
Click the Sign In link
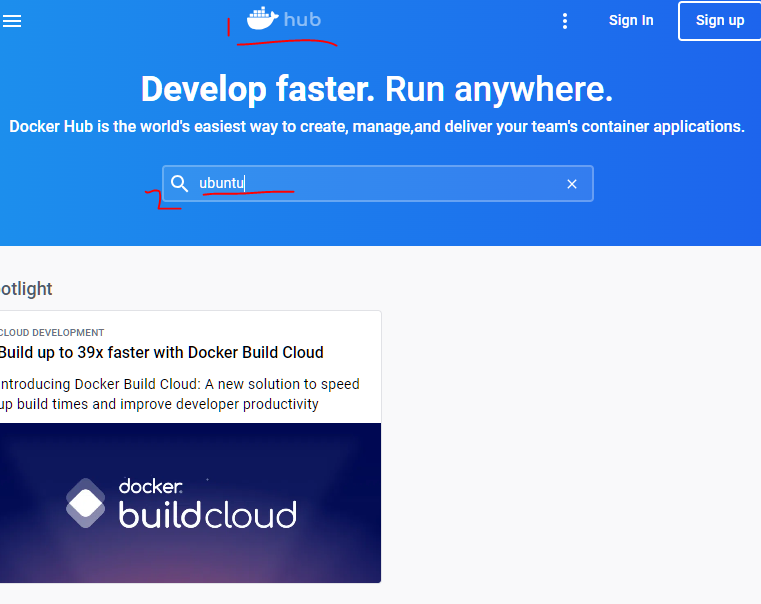(x=631, y=20)
